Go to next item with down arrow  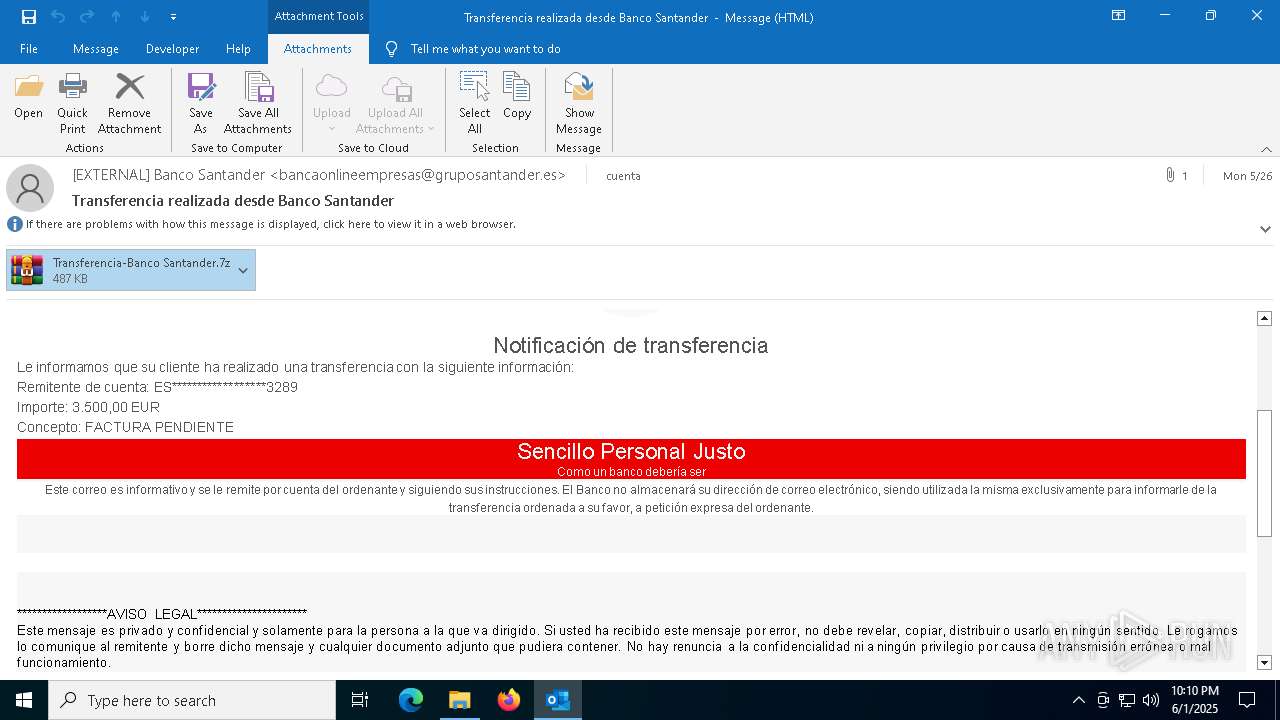145,16
